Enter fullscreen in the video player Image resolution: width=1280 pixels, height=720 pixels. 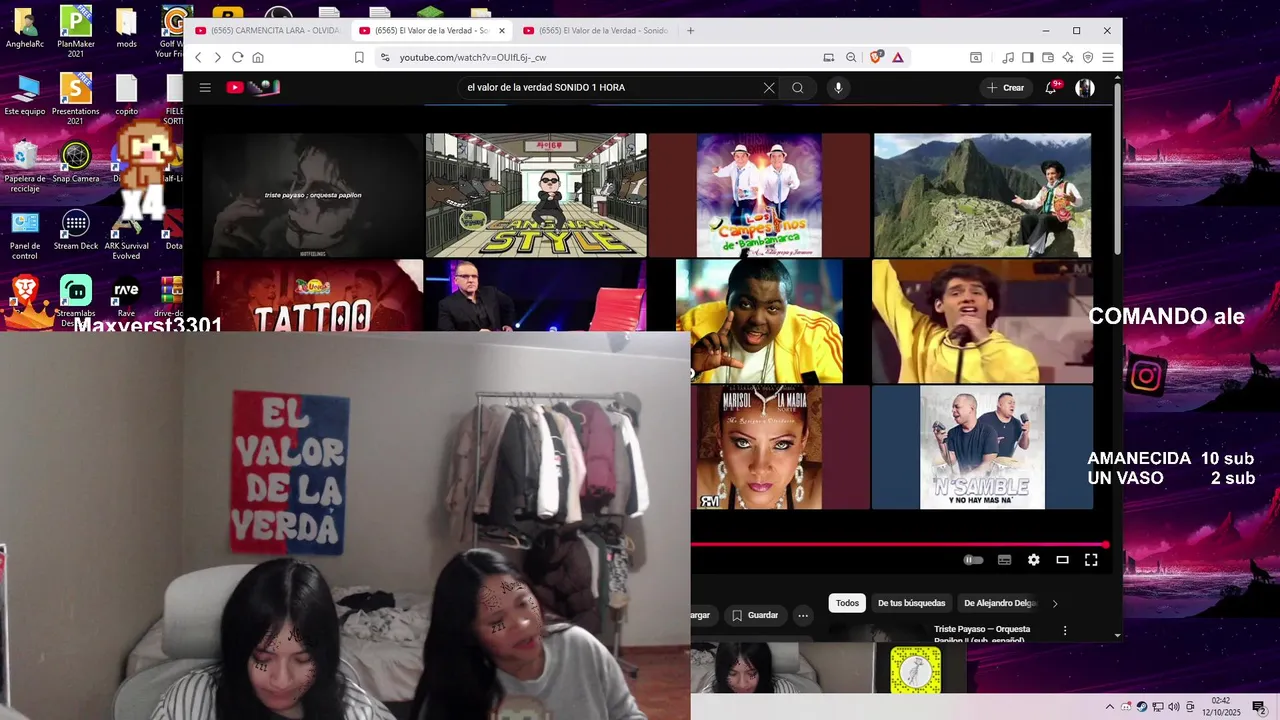point(1091,560)
